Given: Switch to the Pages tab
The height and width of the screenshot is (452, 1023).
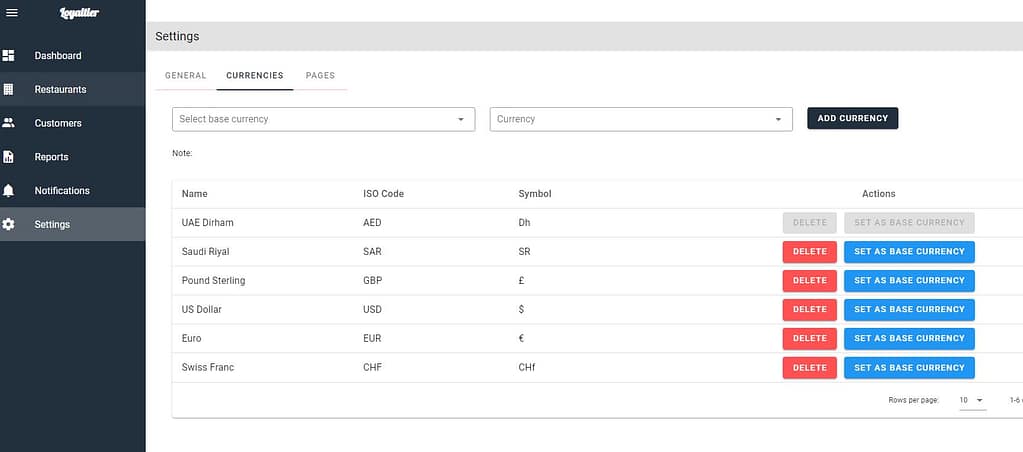Looking at the screenshot, I should [320, 76].
